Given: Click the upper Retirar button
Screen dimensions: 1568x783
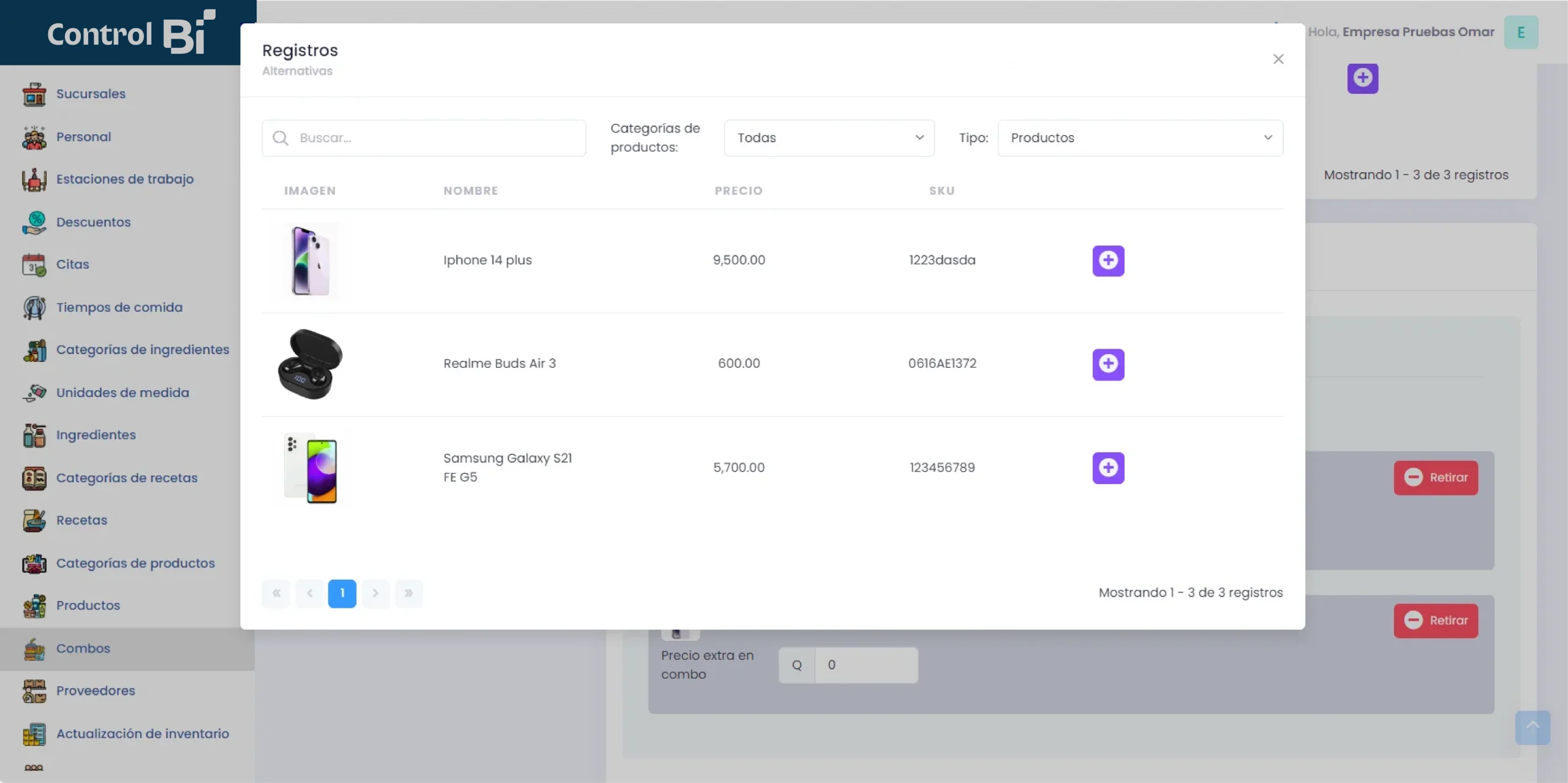Looking at the screenshot, I should [1436, 477].
